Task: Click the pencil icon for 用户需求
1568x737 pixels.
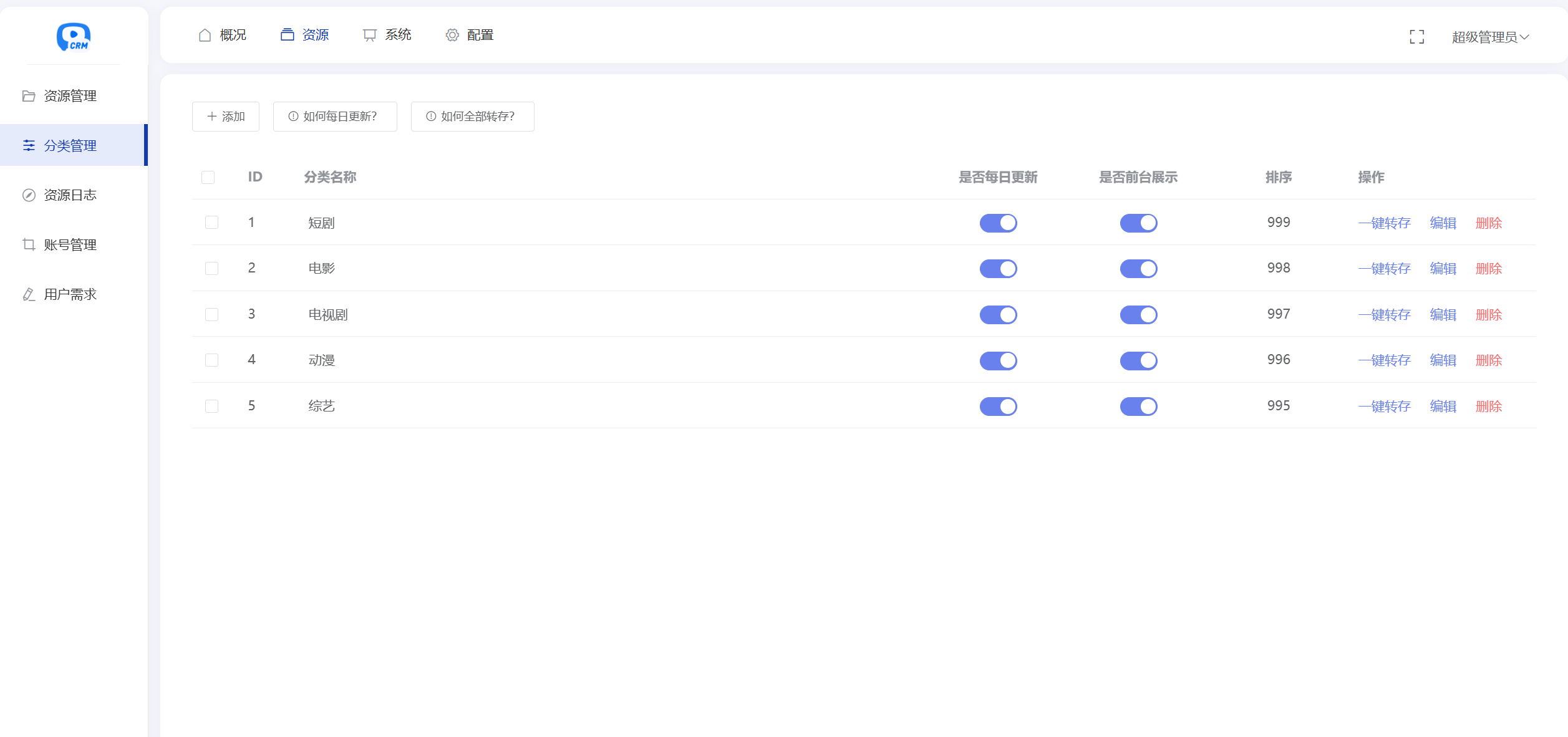Action: tap(29, 294)
